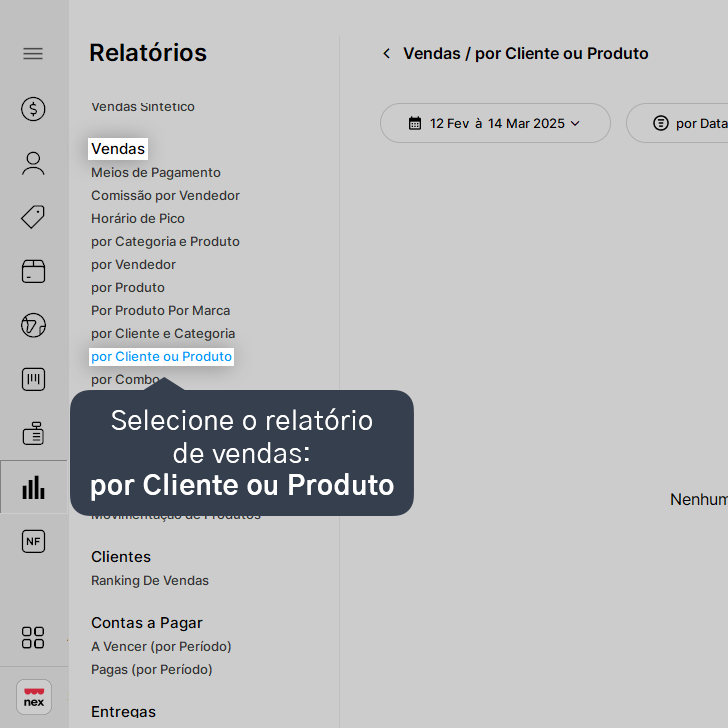The height and width of the screenshot is (728, 728).
Task: Open the reports bar chart icon
Action: point(33,487)
